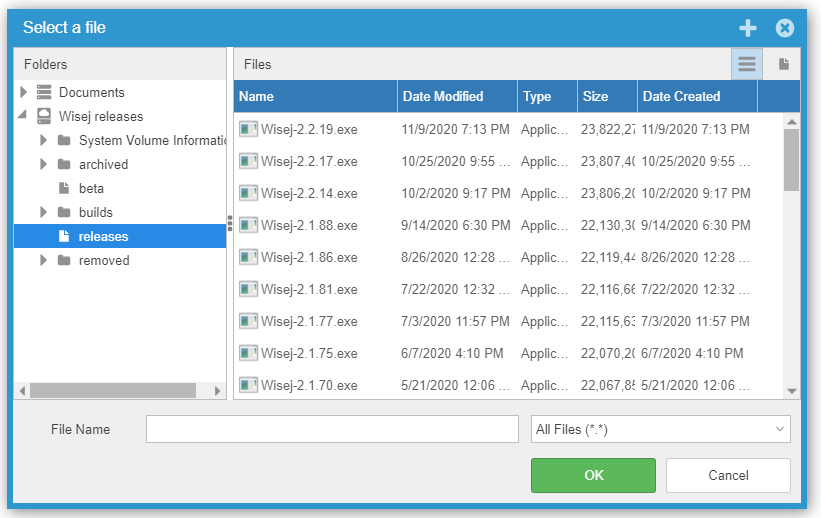Expand the System Volume Information folder

pyautogui.click(x=43, y=140)
